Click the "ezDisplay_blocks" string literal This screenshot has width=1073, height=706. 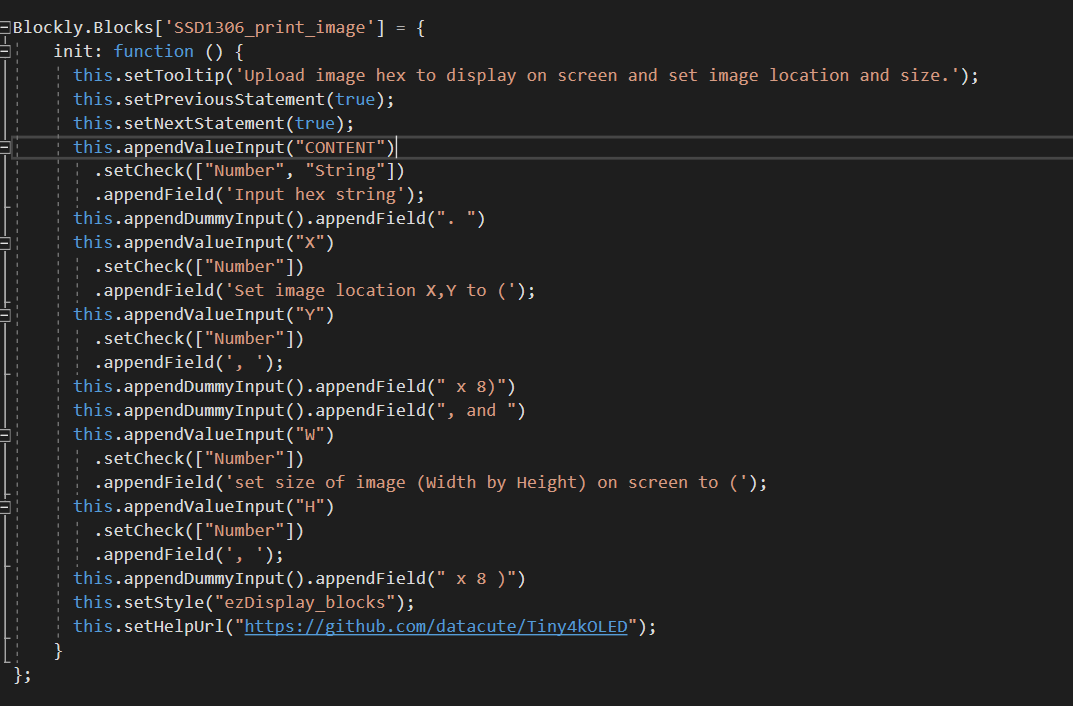305,603
